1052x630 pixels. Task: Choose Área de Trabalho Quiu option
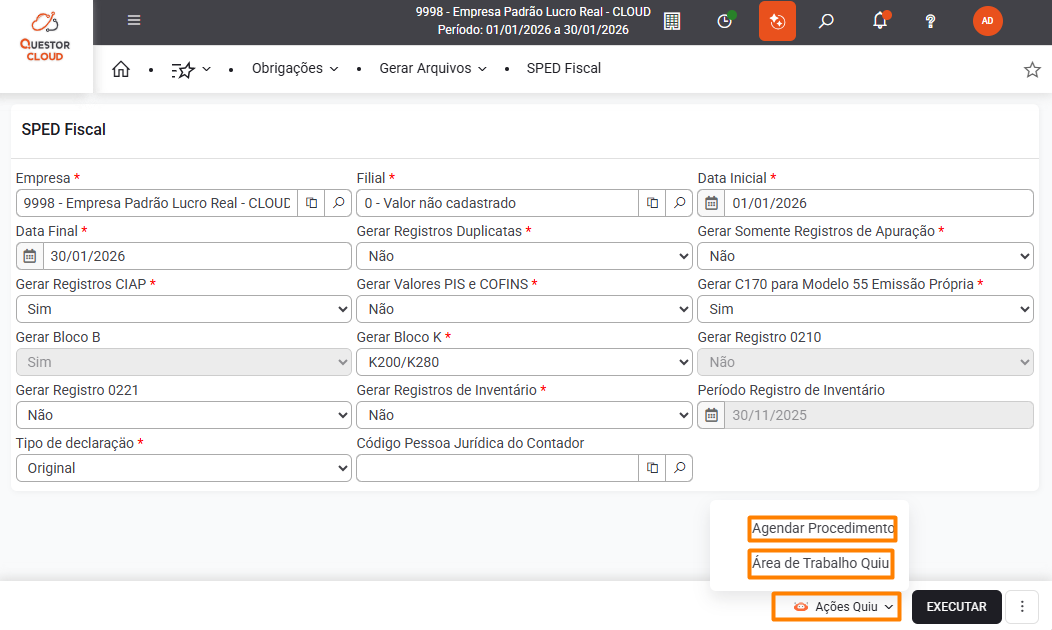[x=820, y=563]
